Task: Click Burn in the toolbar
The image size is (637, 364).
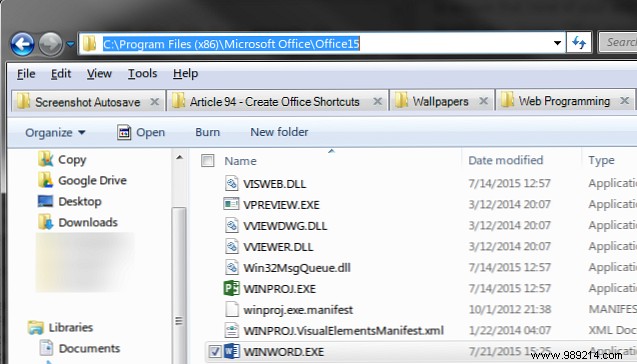Action: pos(208,132)
